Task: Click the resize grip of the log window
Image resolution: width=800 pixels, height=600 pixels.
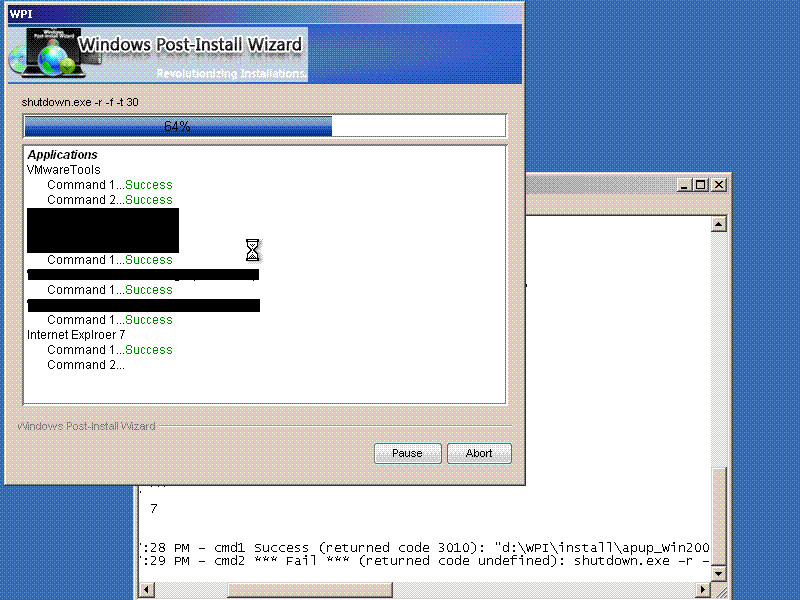Action: 719,591
